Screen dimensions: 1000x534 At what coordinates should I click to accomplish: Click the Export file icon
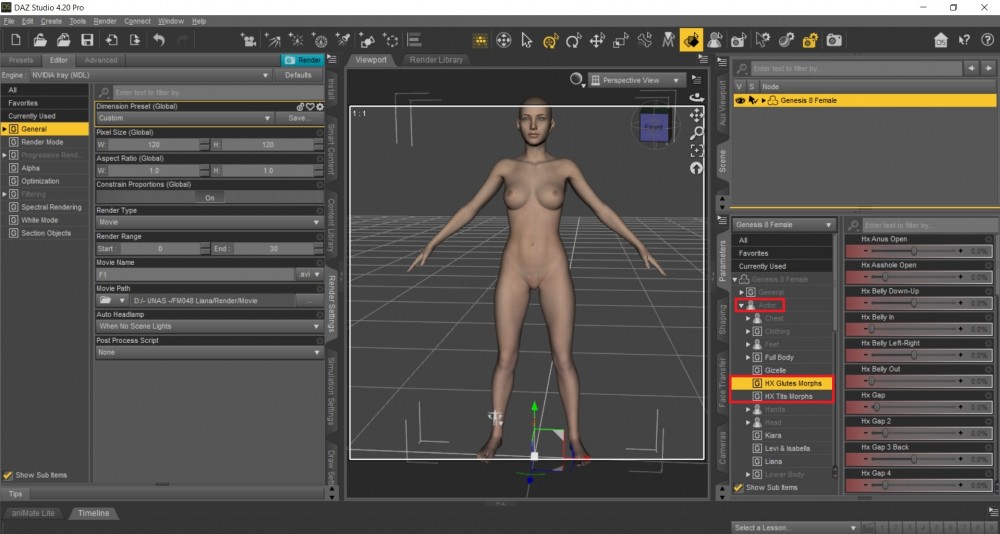coord(135,40)
